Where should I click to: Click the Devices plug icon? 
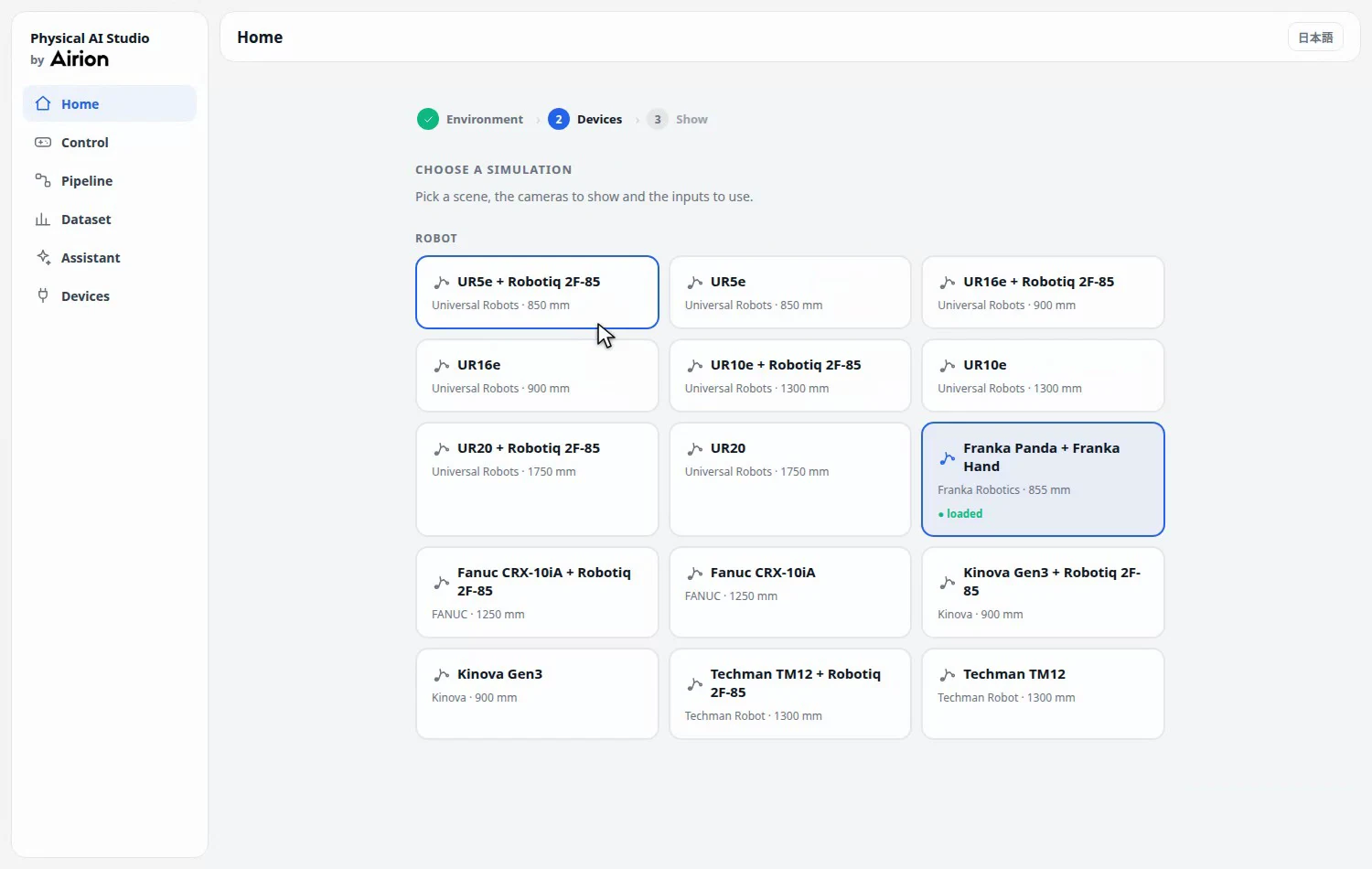tap(43, 295)
